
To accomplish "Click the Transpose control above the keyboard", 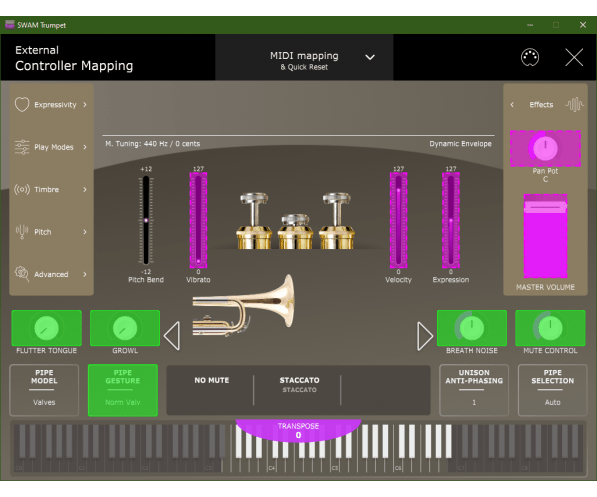I will click(x=298, y=430).
